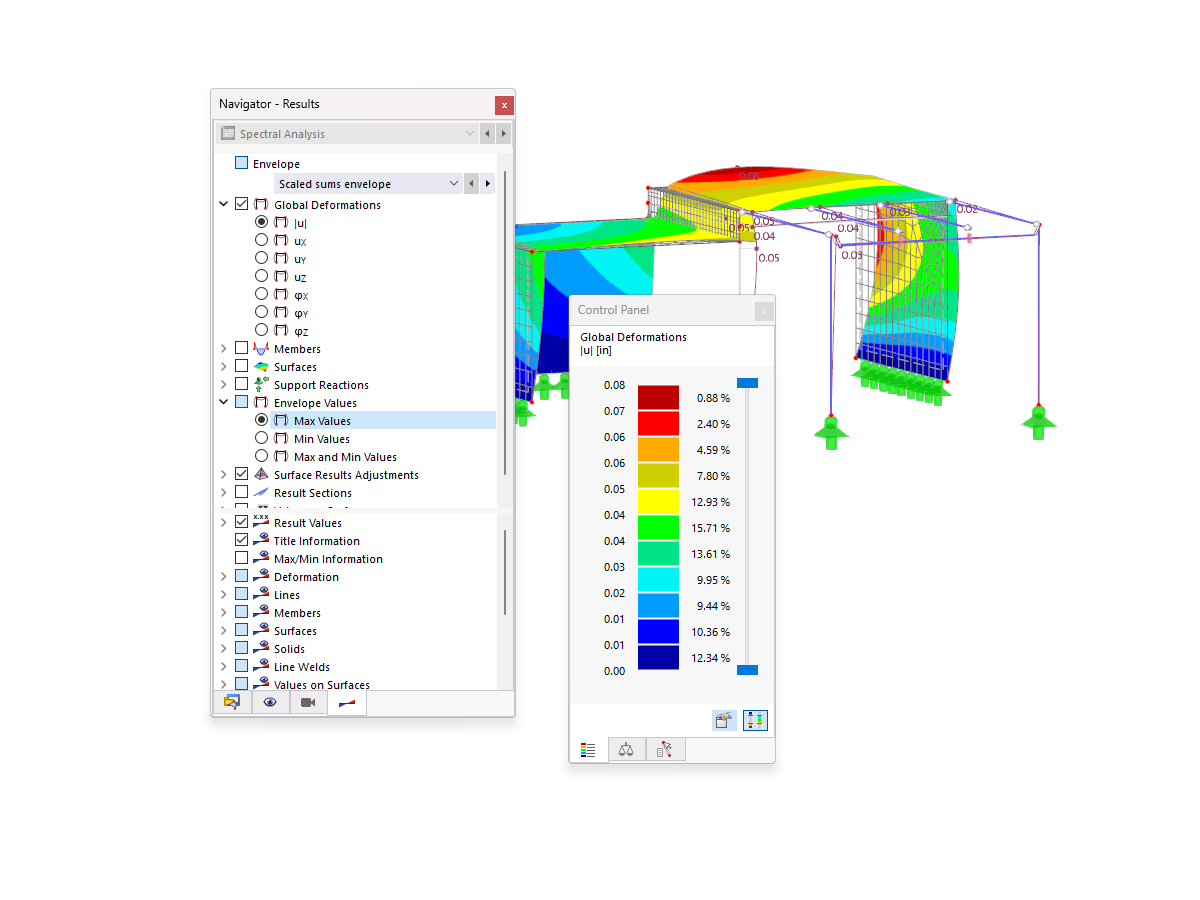Collapse the Envelope Values node
Image resolution: width=1200 pixels, height=900 pixels.
(x=224, y=403)
